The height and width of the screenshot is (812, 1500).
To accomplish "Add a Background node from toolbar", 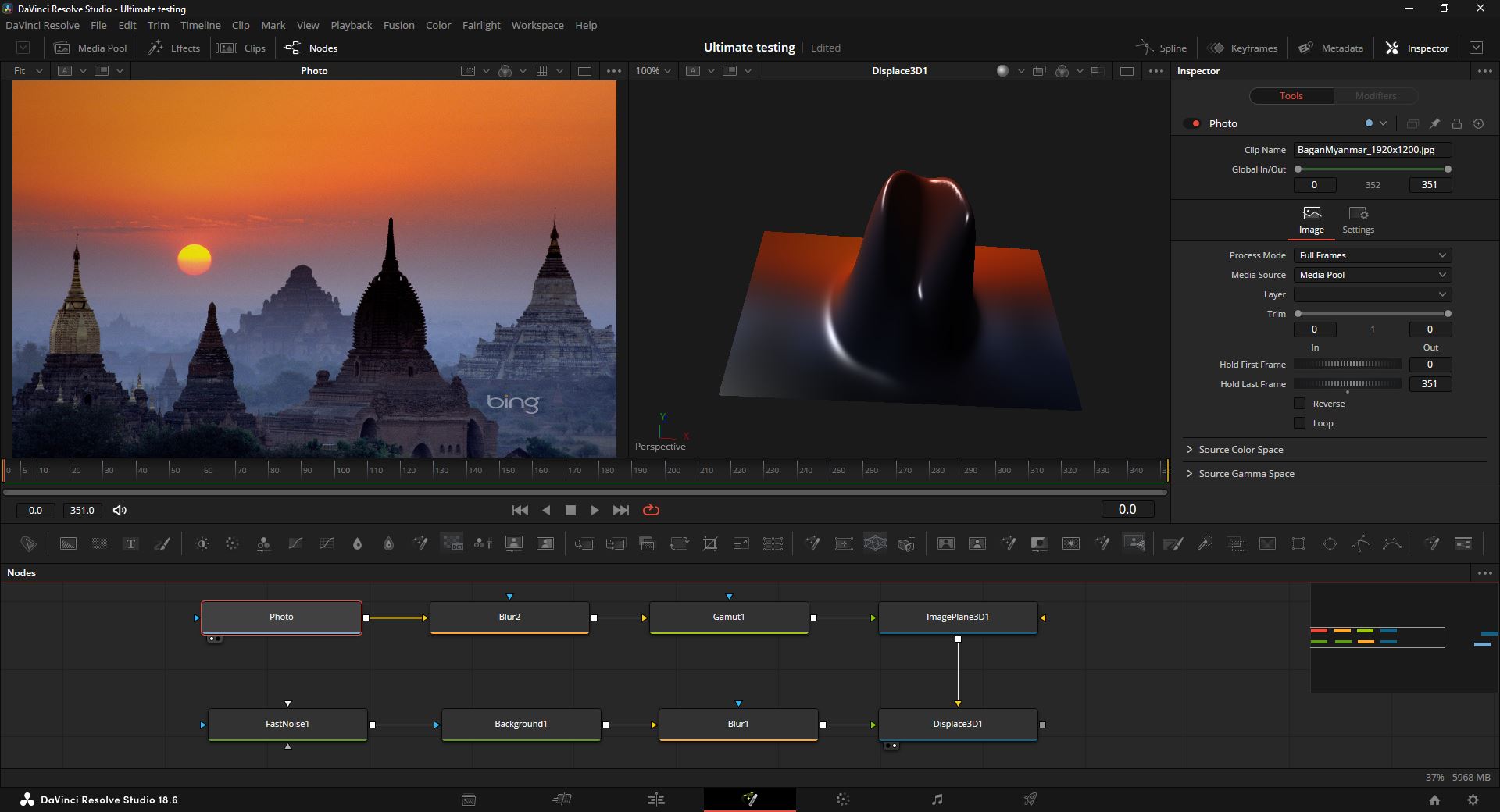I will (x=68, y=543).
